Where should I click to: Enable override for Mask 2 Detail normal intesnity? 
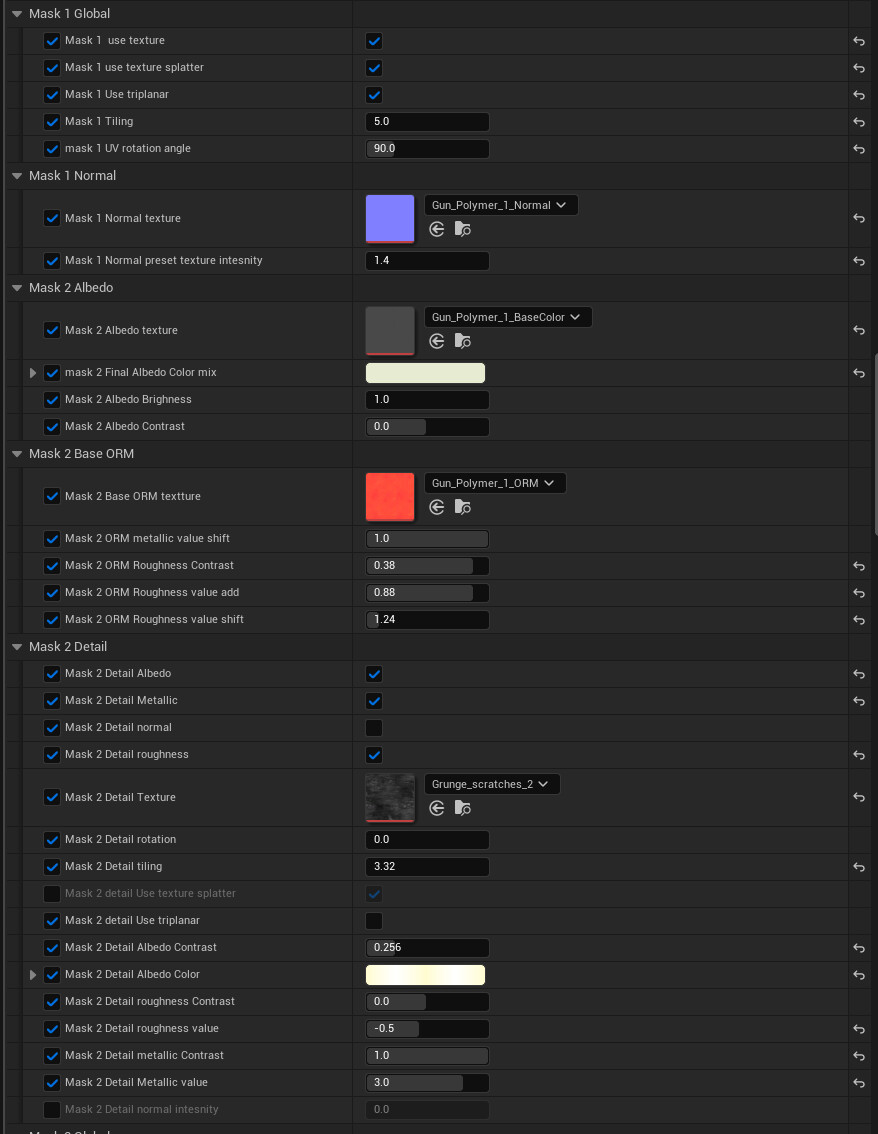[52, 1110]
